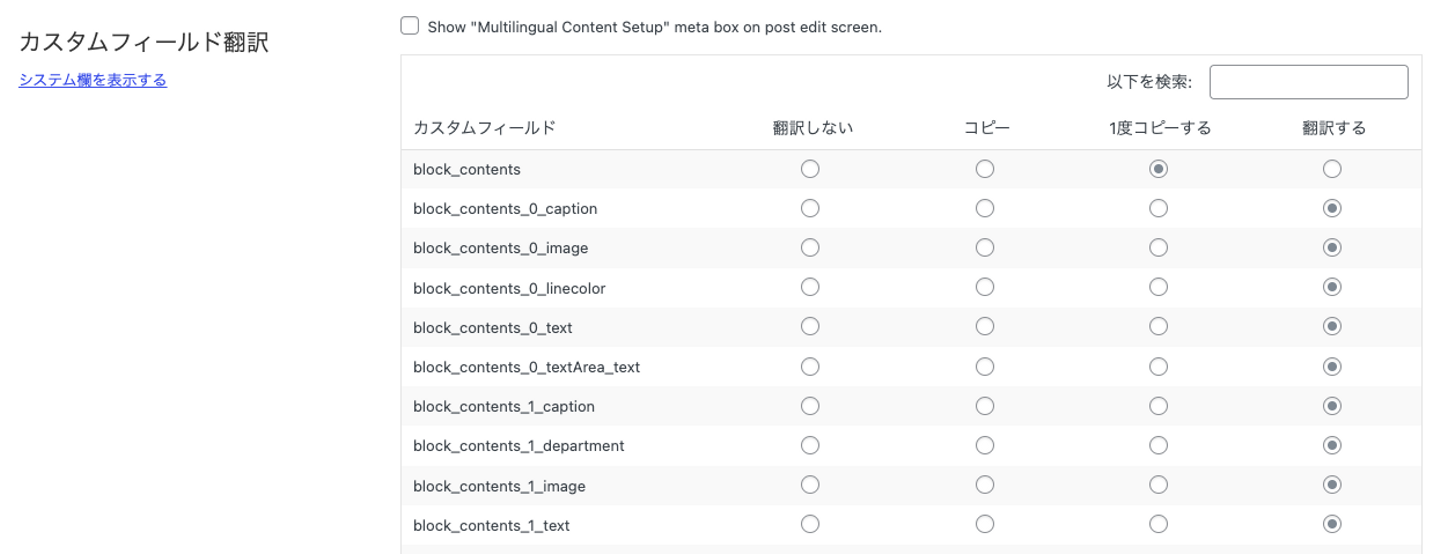Choose コピー for block_contents_1_image
1440x554 pixels.
985,485
